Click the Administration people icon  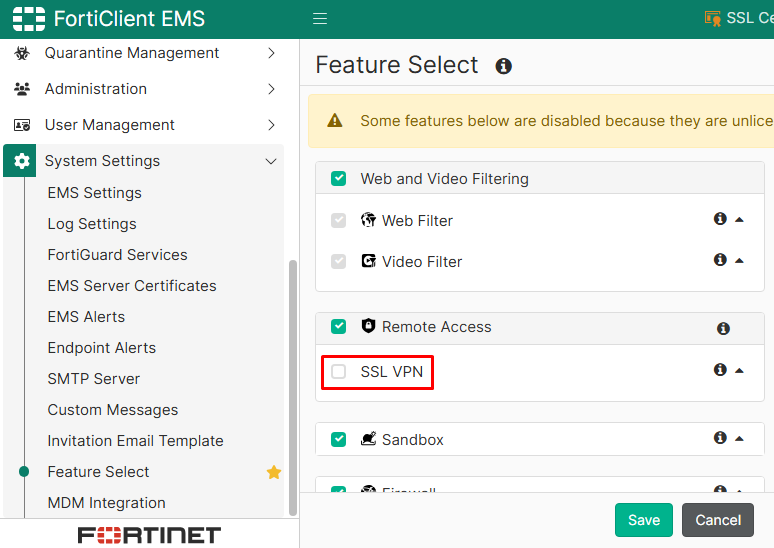click(x=22, y=89)
